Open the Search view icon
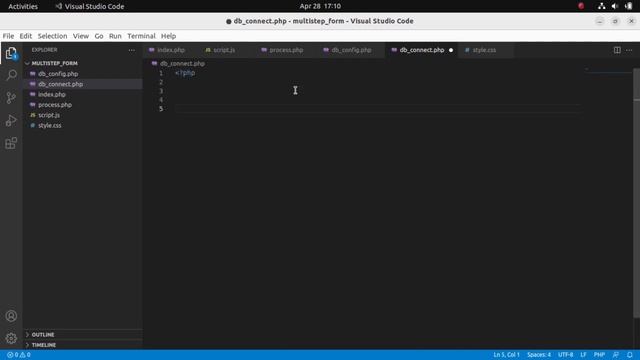640x360 pixels. (11, 75)
